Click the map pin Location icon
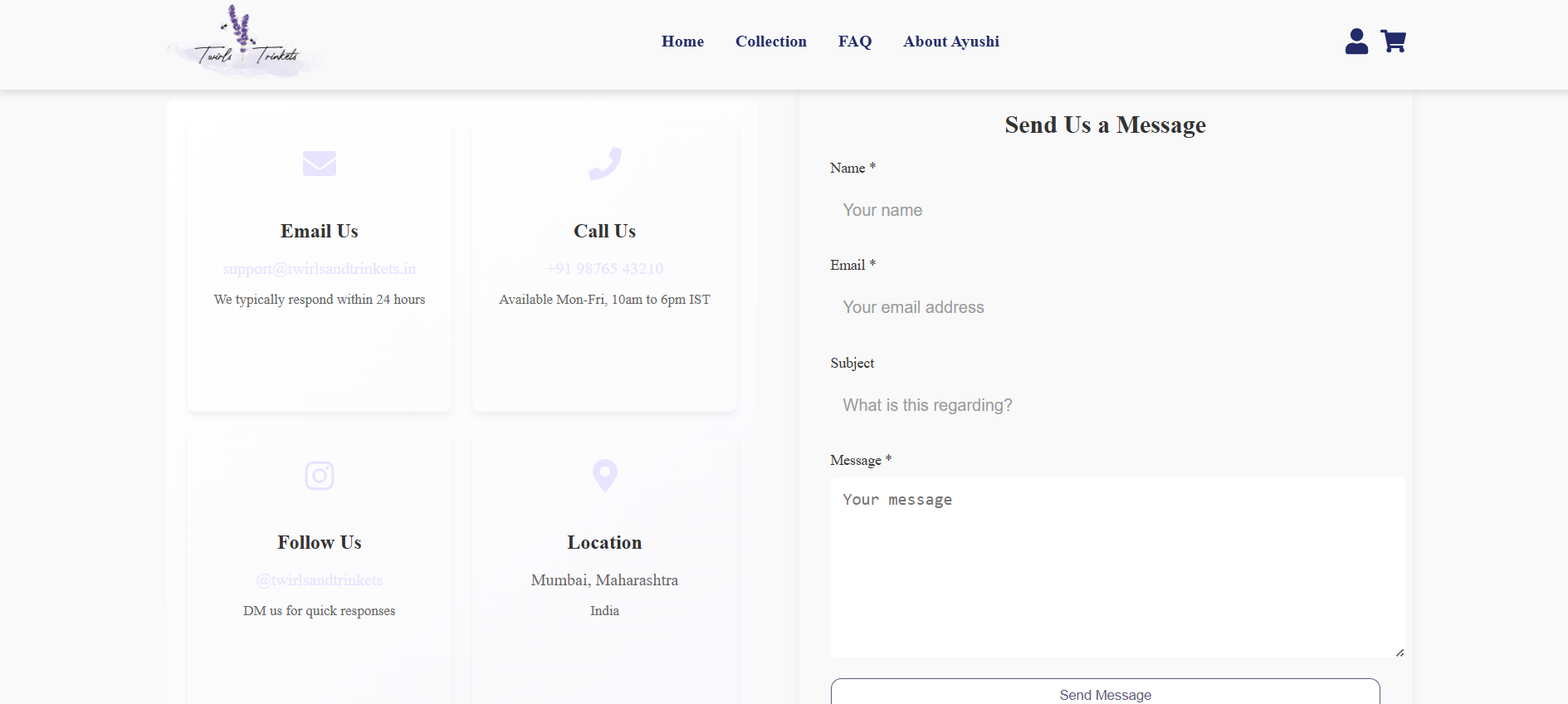 [604, 476]
